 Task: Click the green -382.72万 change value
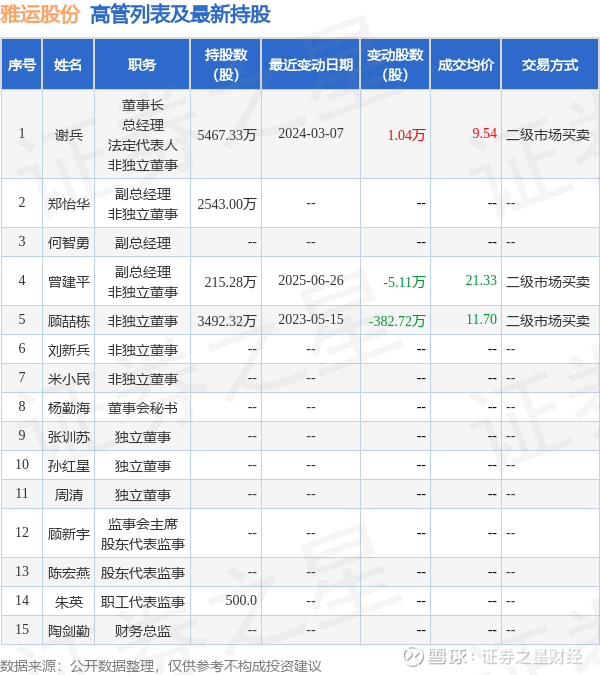397,321
